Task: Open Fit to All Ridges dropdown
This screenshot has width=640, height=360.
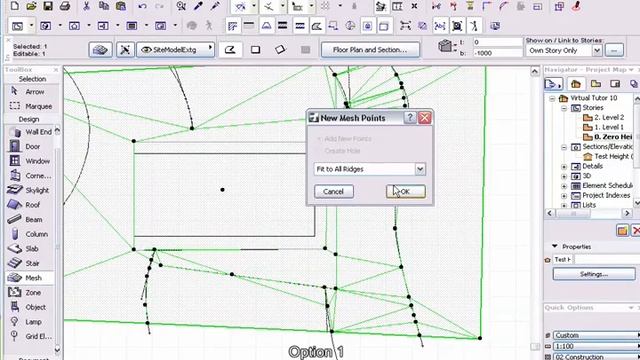Action: (420, 169)
